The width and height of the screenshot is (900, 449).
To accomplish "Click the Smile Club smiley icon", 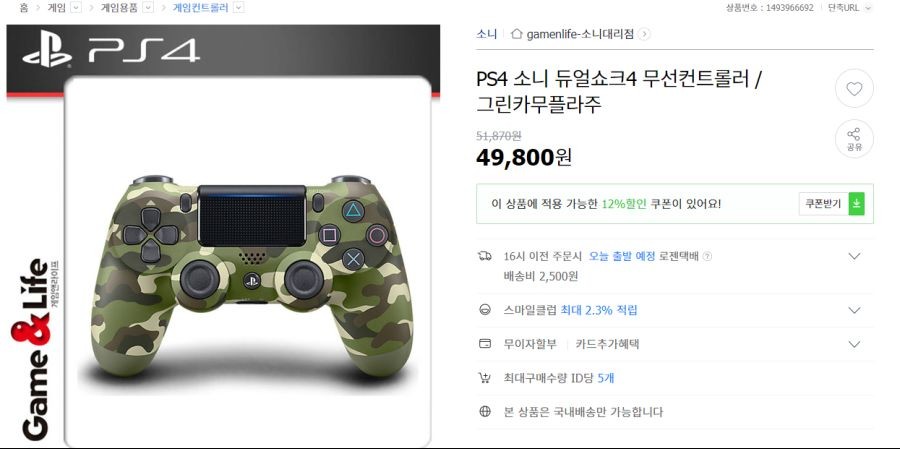I will tap(485, 310).
